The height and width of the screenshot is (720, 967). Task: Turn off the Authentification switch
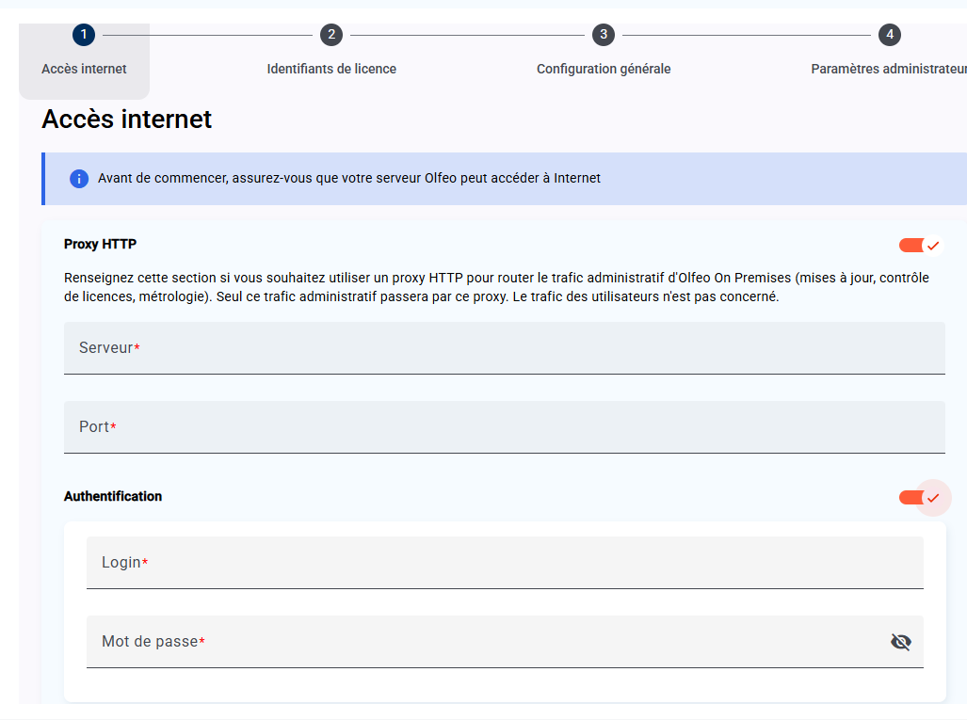tap(920, 497)
